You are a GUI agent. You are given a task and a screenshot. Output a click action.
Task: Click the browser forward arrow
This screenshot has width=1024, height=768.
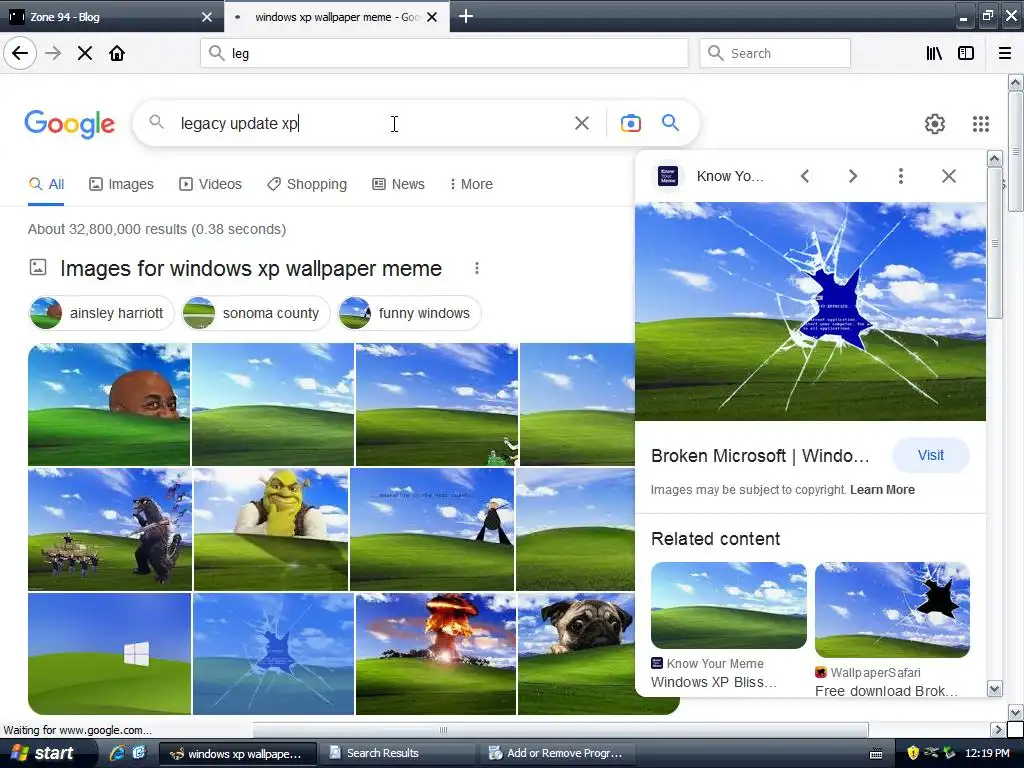click(54, 54)
